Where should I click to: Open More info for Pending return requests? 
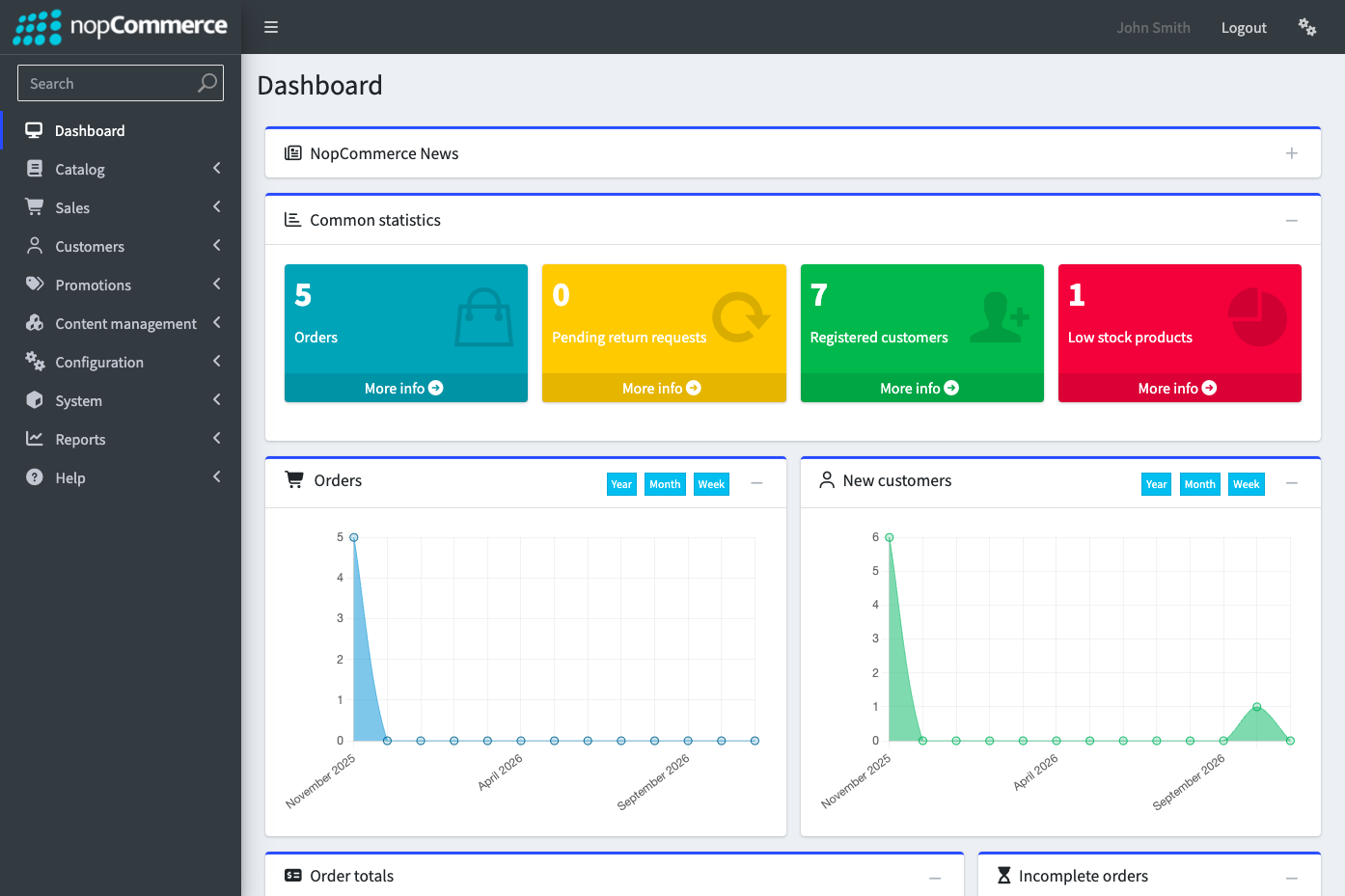point(663,388)
